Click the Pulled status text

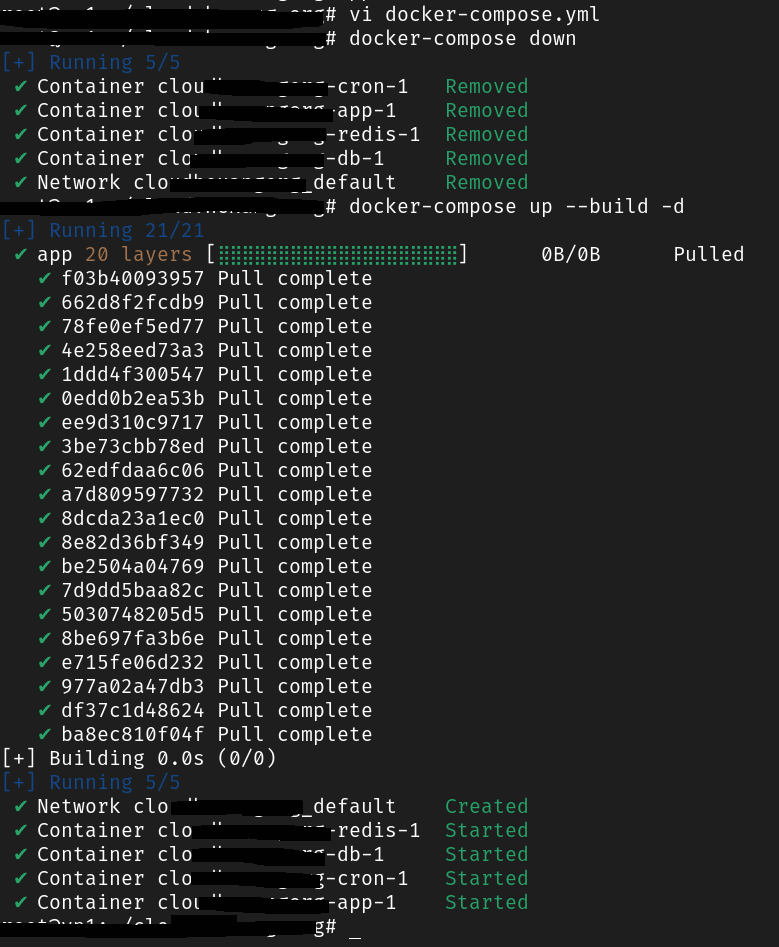coord(709,254)
